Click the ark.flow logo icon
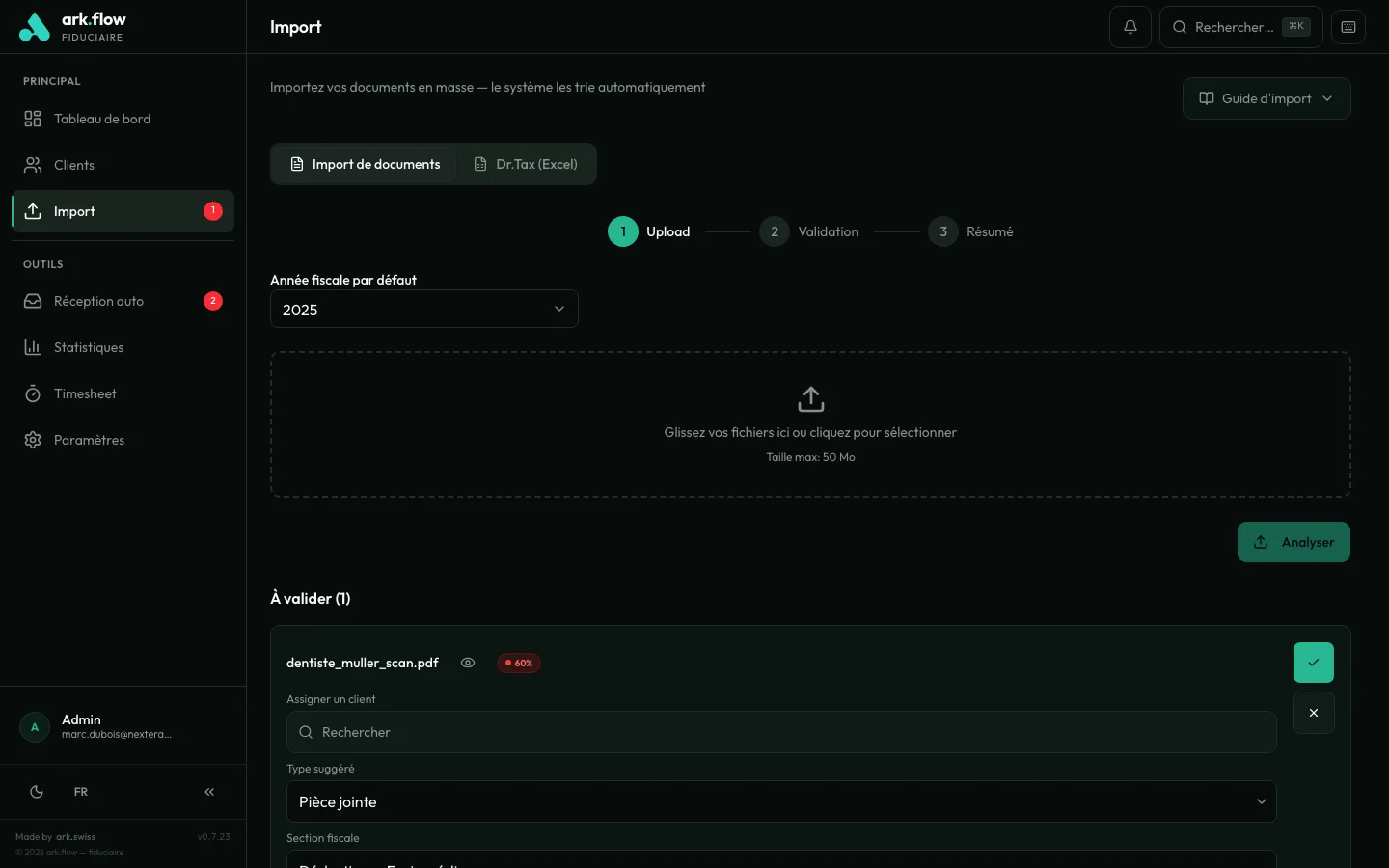The image size is (1389, 868). [34, 27]
